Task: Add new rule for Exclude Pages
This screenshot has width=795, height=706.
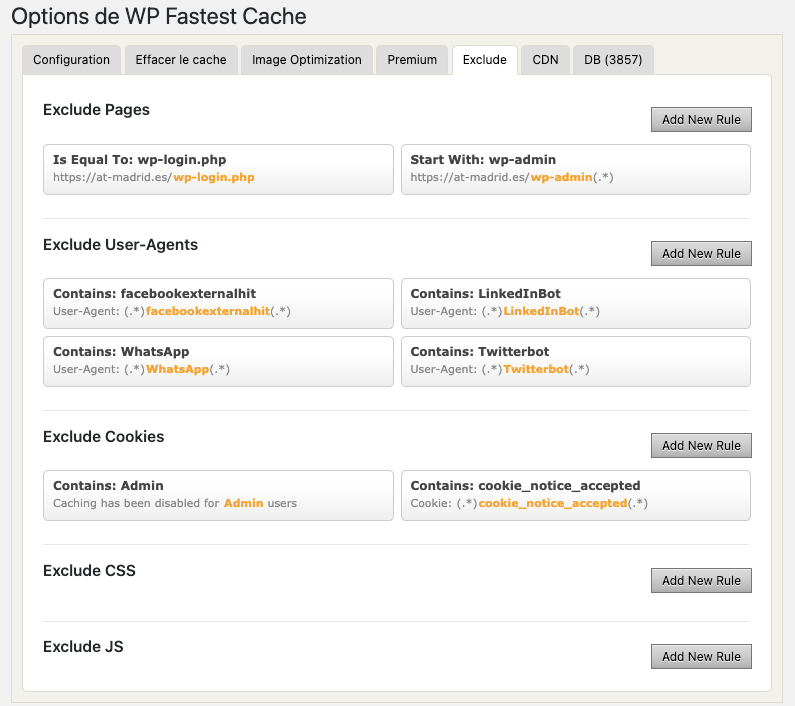Action: (701, 120)
